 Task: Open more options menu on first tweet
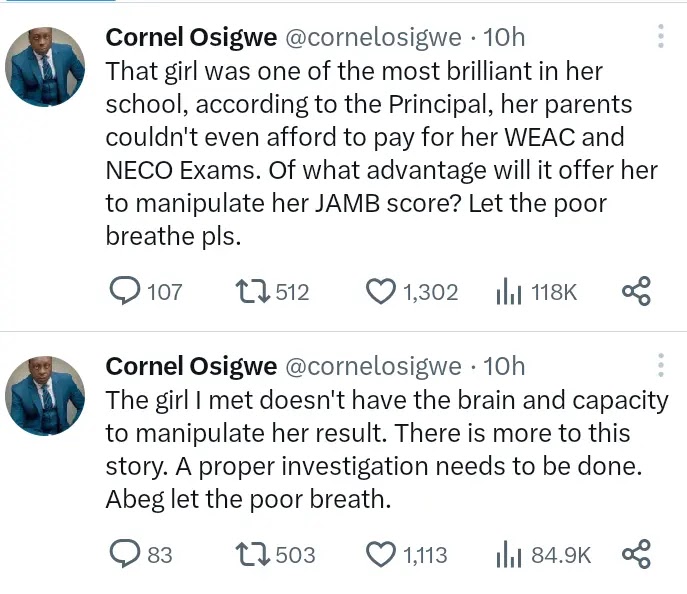pos(660,37)
